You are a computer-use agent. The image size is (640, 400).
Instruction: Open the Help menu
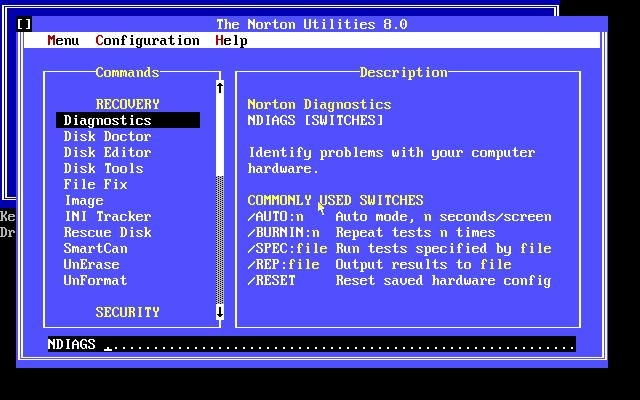tap(231, 40)
